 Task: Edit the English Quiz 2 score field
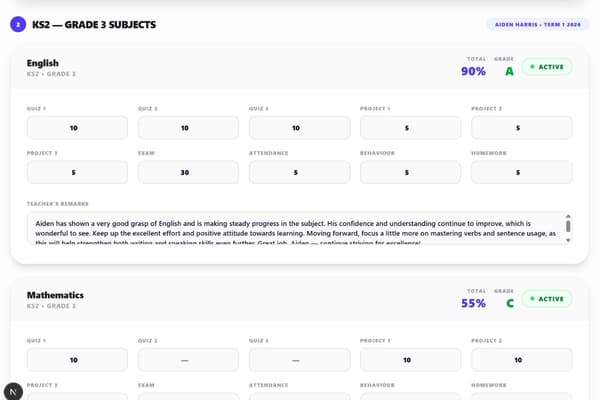[188, 128]
